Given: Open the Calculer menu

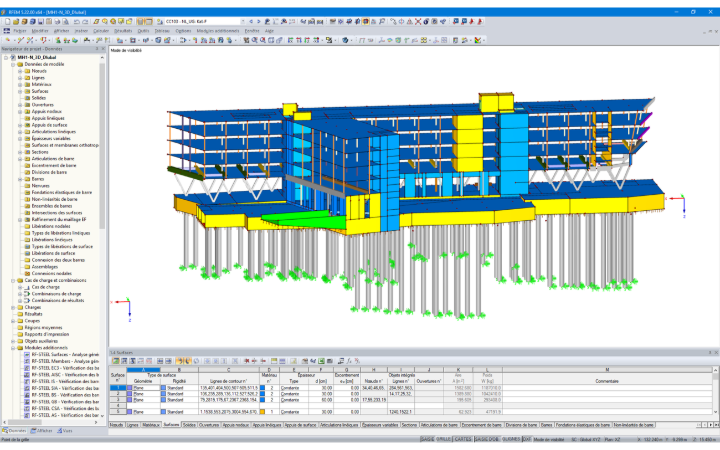Looking at the screenshot, I should (101, 31).
